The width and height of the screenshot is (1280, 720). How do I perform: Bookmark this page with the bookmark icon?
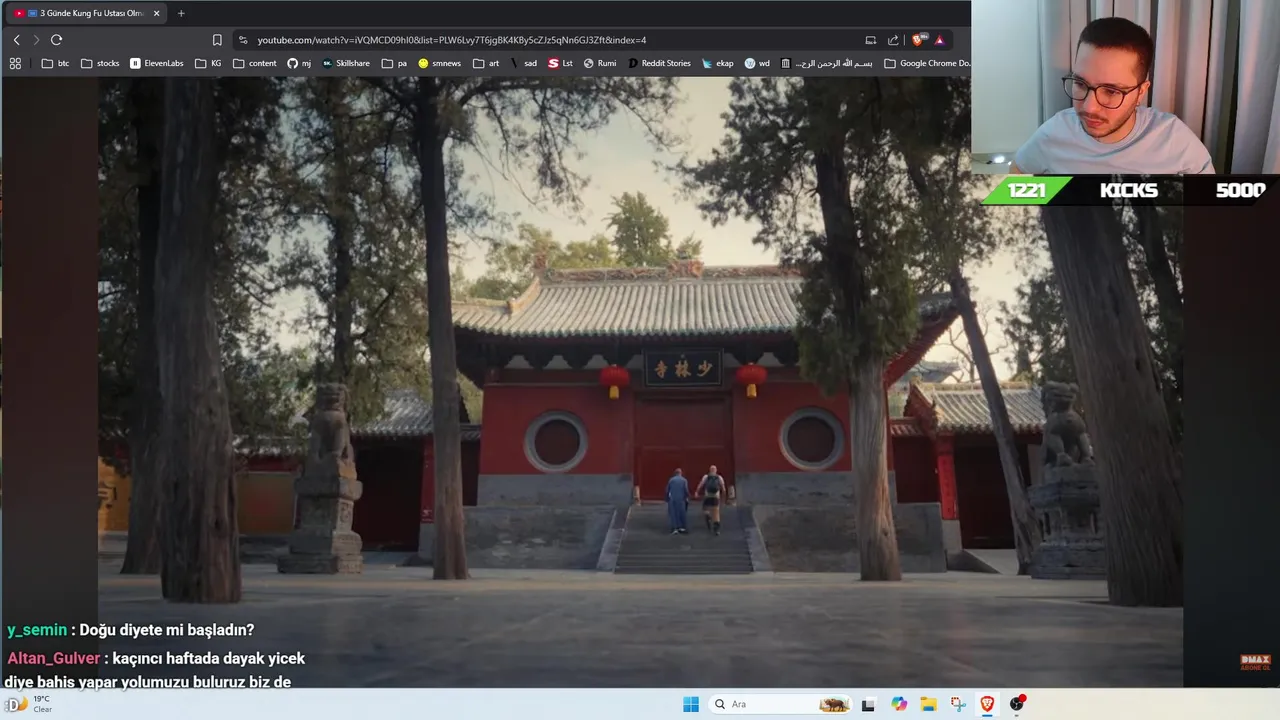(217, 40)
